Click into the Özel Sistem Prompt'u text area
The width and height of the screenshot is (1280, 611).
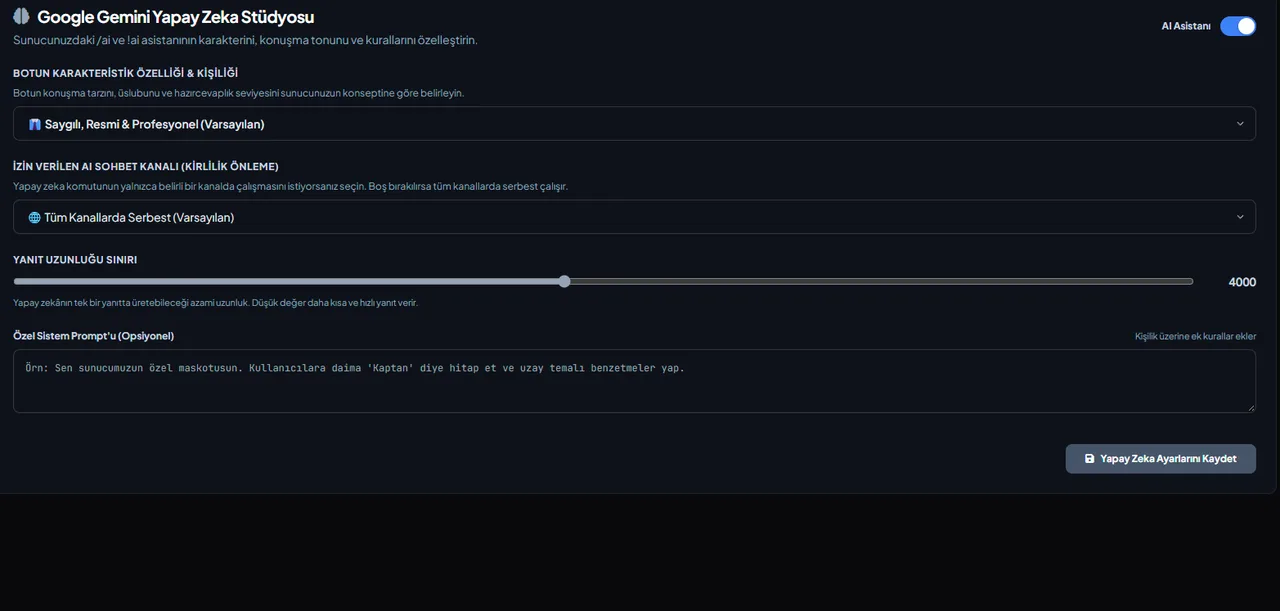click(634, 381)
